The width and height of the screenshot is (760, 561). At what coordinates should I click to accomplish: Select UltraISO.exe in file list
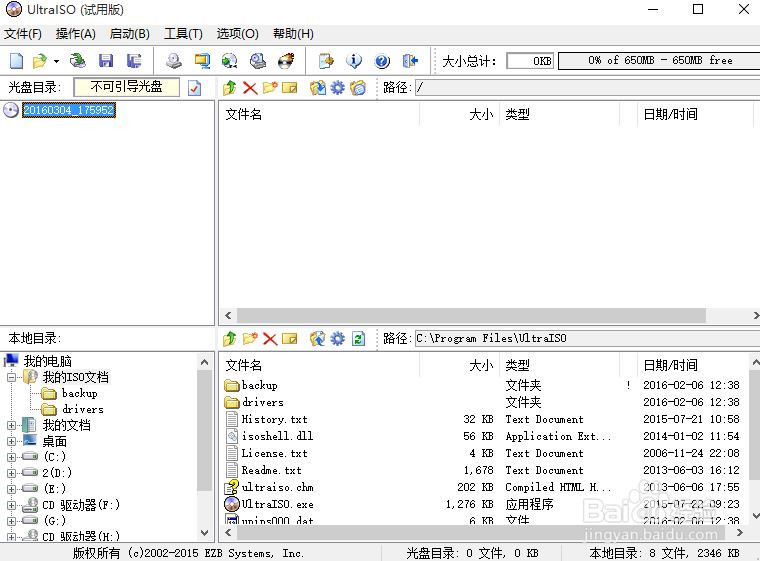(x=277, y=504)
